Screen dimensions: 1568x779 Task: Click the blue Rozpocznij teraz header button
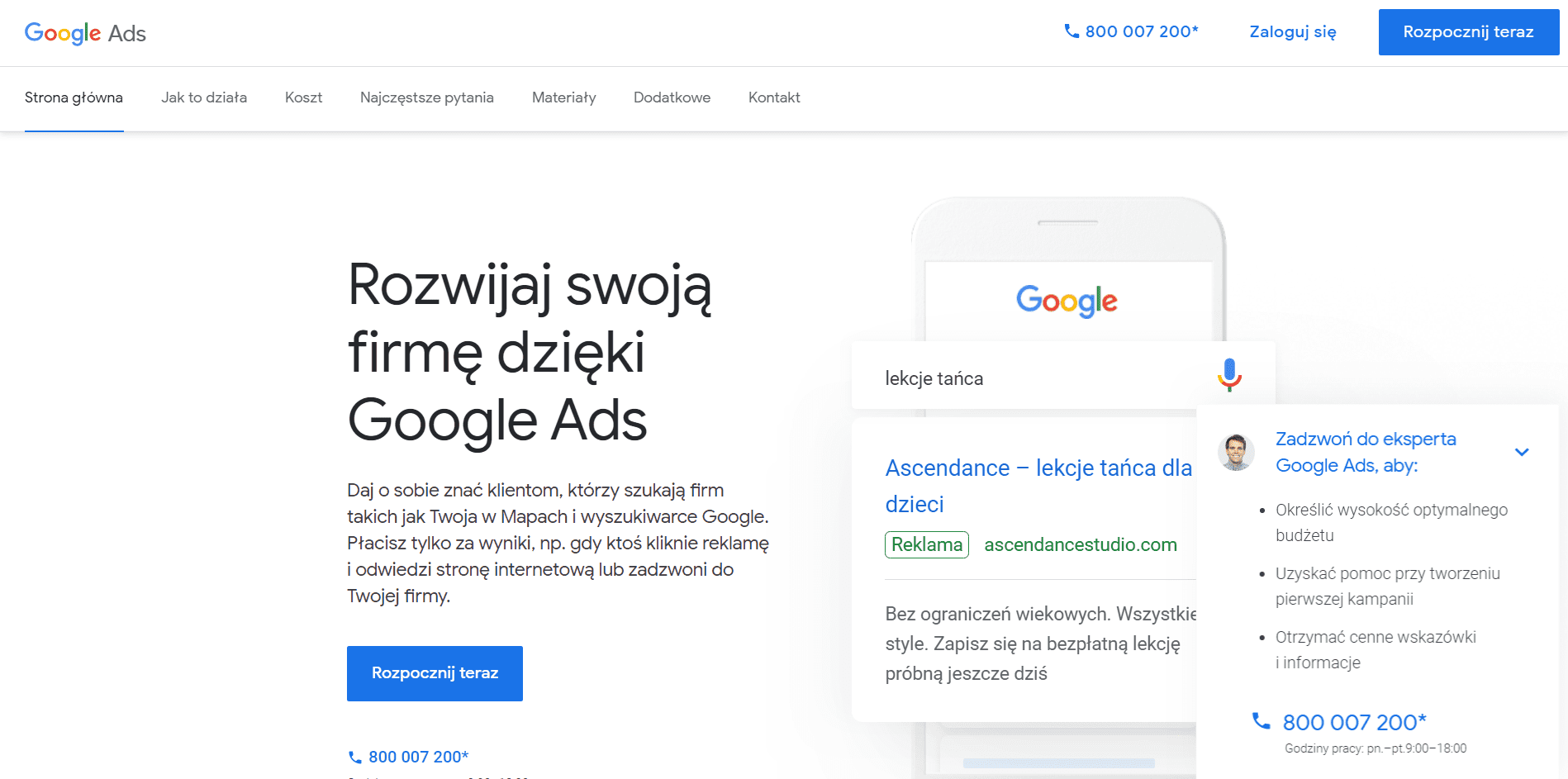click(1468, 31)
